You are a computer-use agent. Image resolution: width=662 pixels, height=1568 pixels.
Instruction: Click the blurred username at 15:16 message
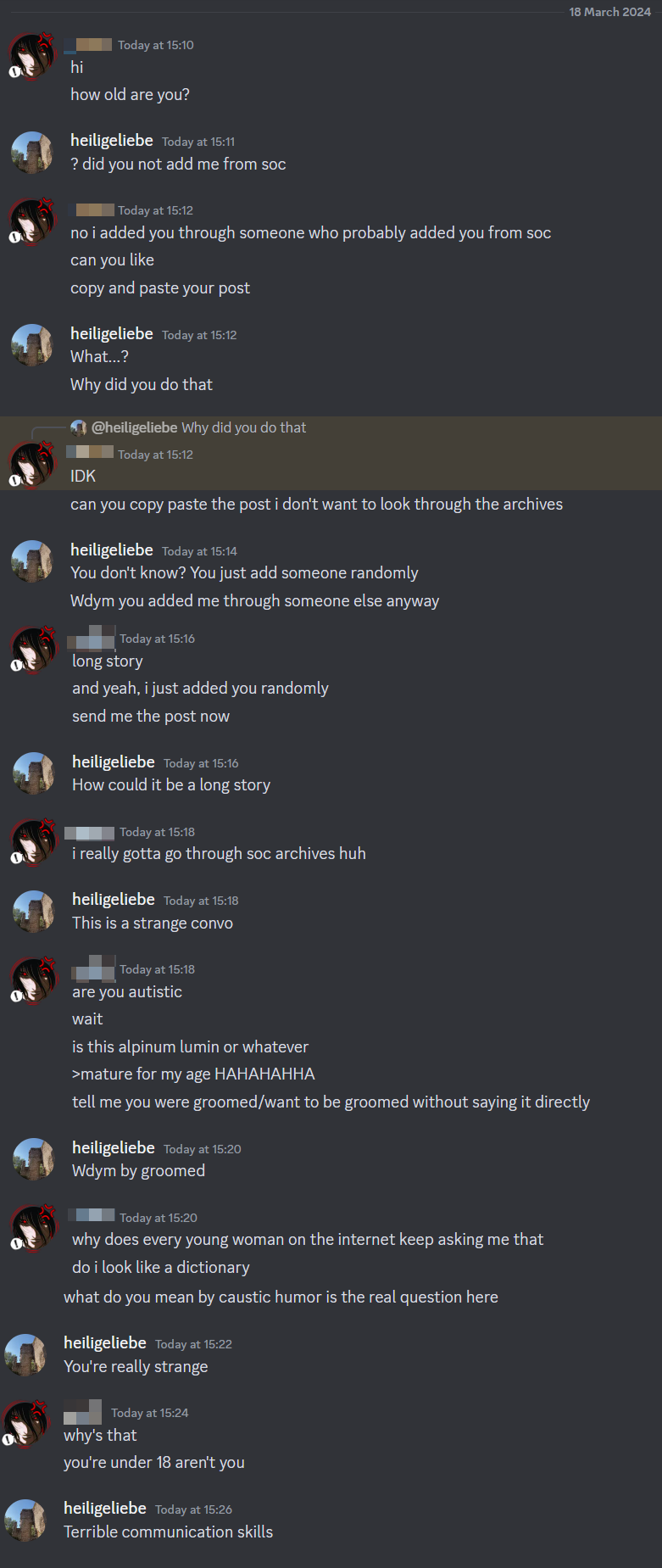[92, 638]
